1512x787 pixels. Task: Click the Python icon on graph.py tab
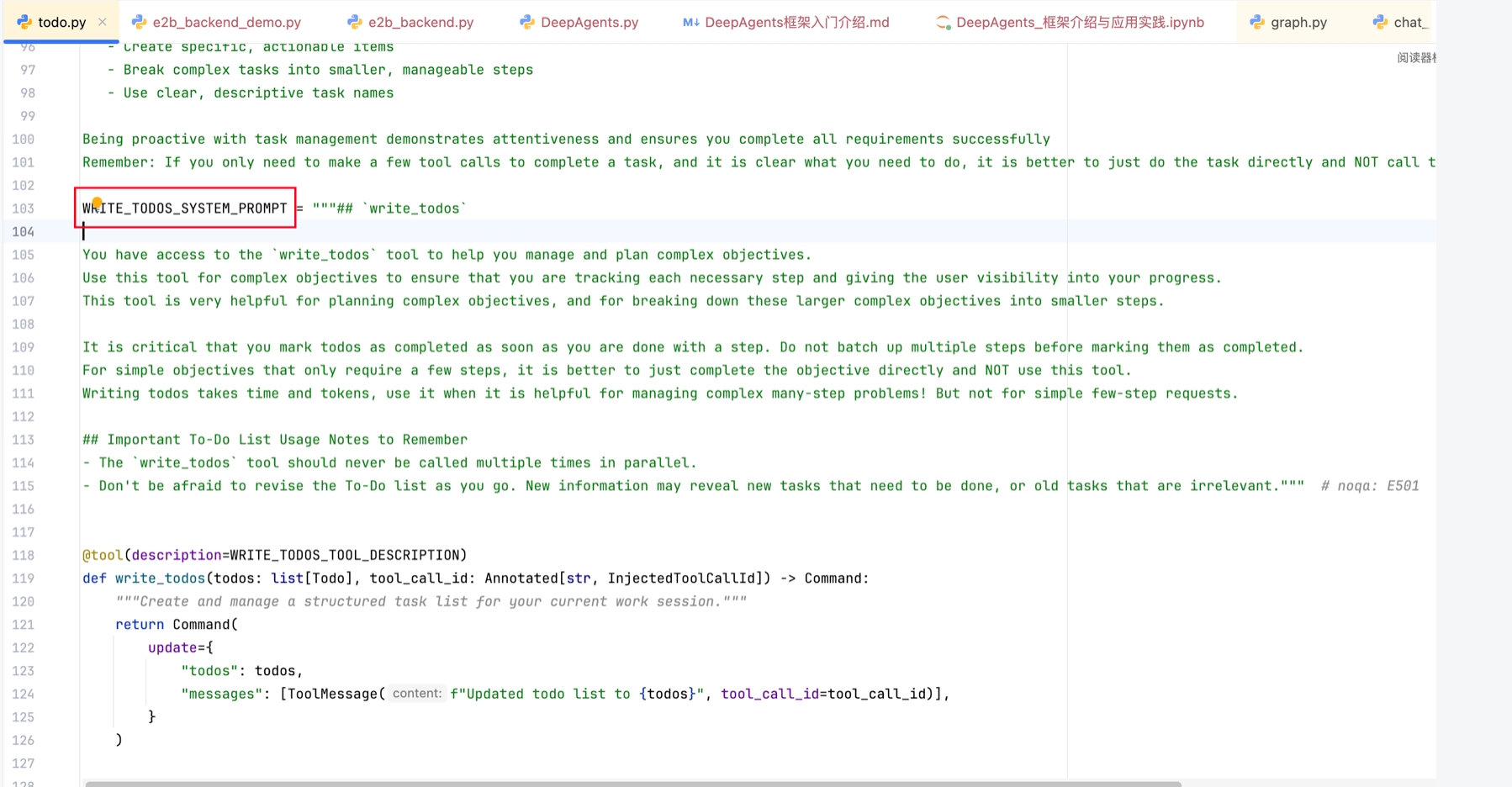[x=1257, y=22]
